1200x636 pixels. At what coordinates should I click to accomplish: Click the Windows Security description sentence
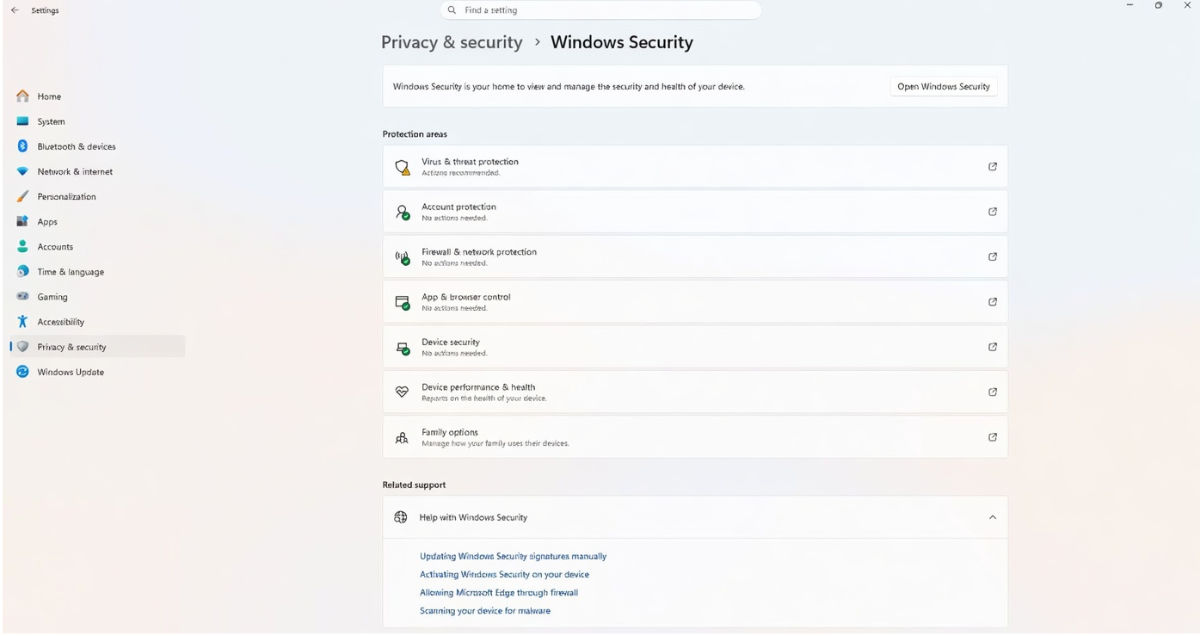tap(569, 87)
